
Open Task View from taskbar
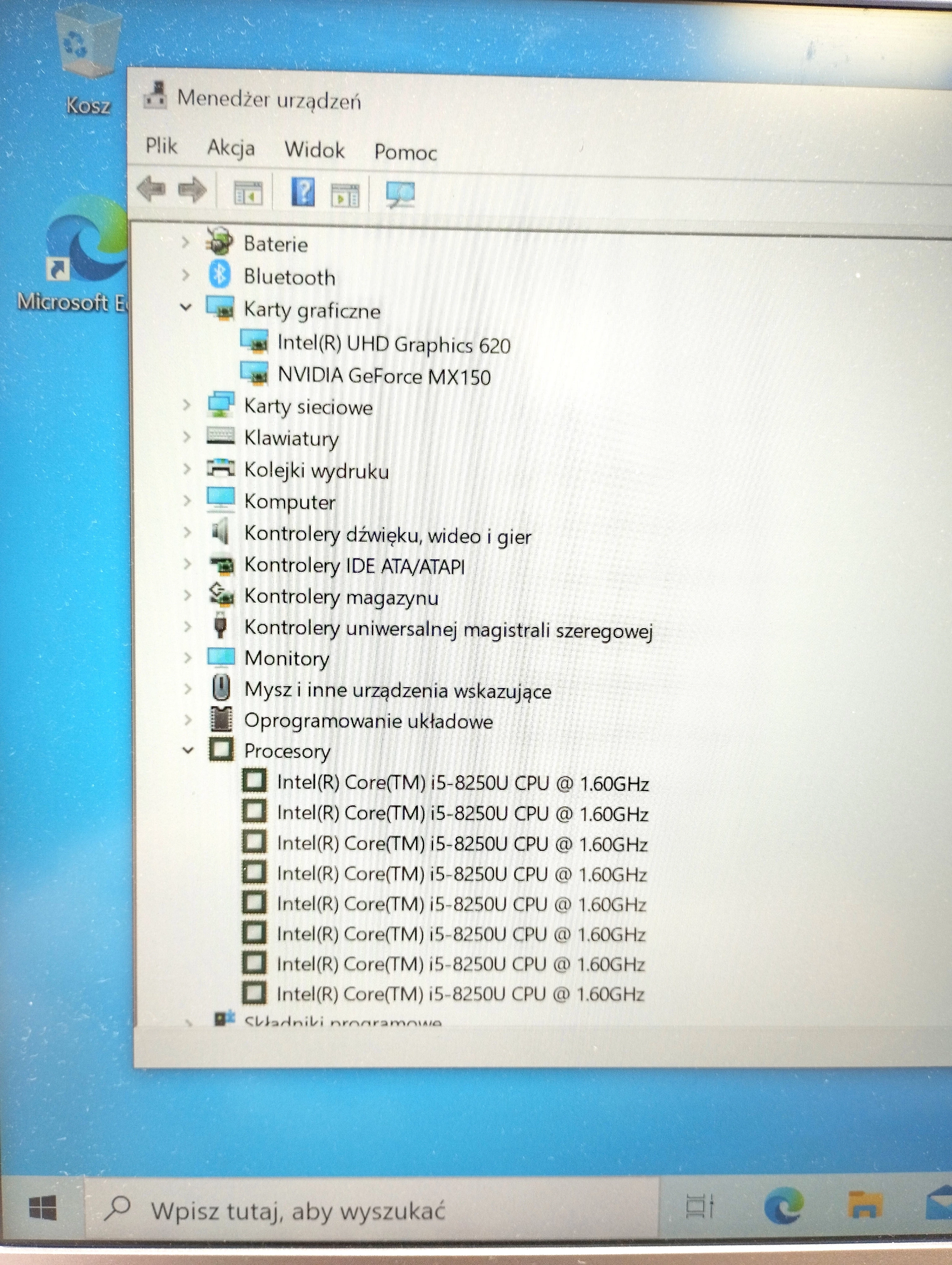[699, 1205]
